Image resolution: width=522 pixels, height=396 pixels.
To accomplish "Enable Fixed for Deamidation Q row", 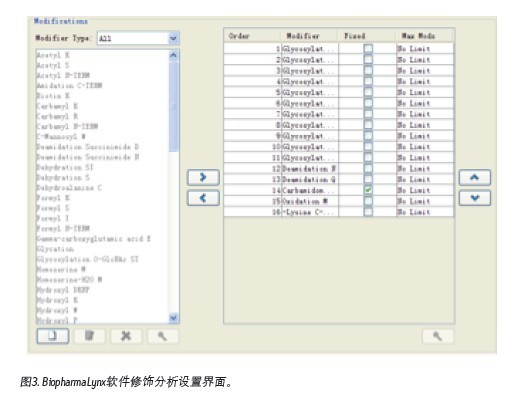I will pos(368,179).
